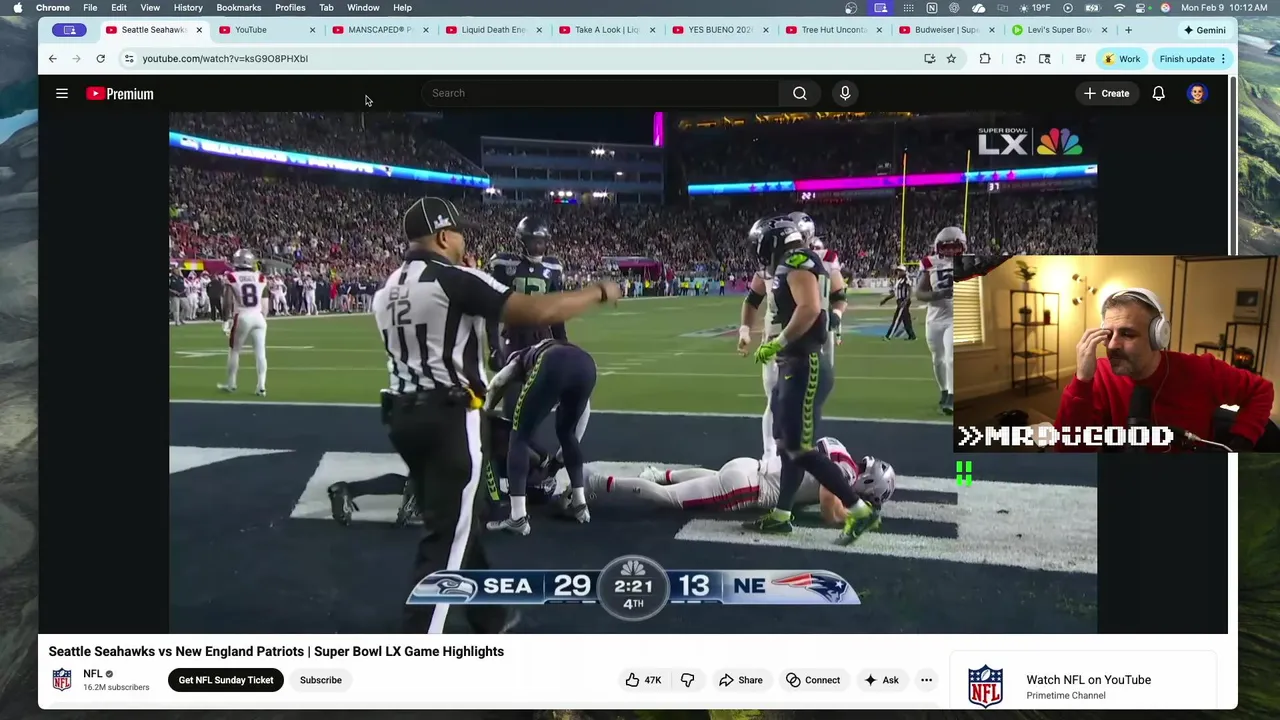Open Apple menu

pos(17,8)
